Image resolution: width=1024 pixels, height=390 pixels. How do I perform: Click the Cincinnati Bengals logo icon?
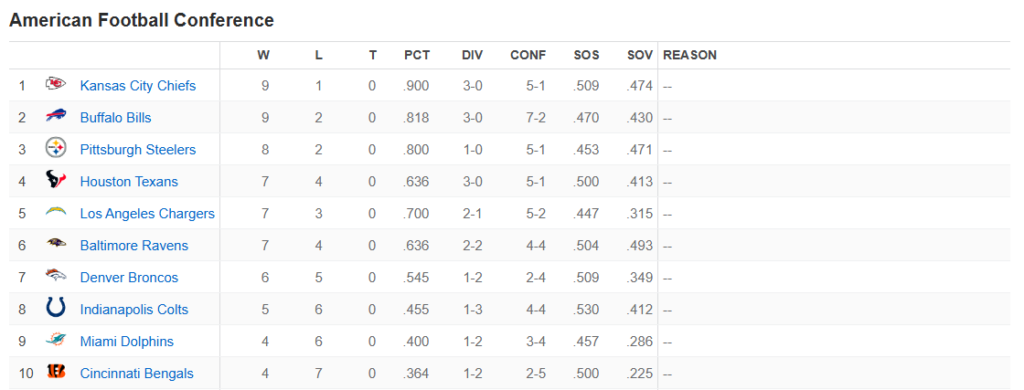pyautogui.click(x=56, y=372)
